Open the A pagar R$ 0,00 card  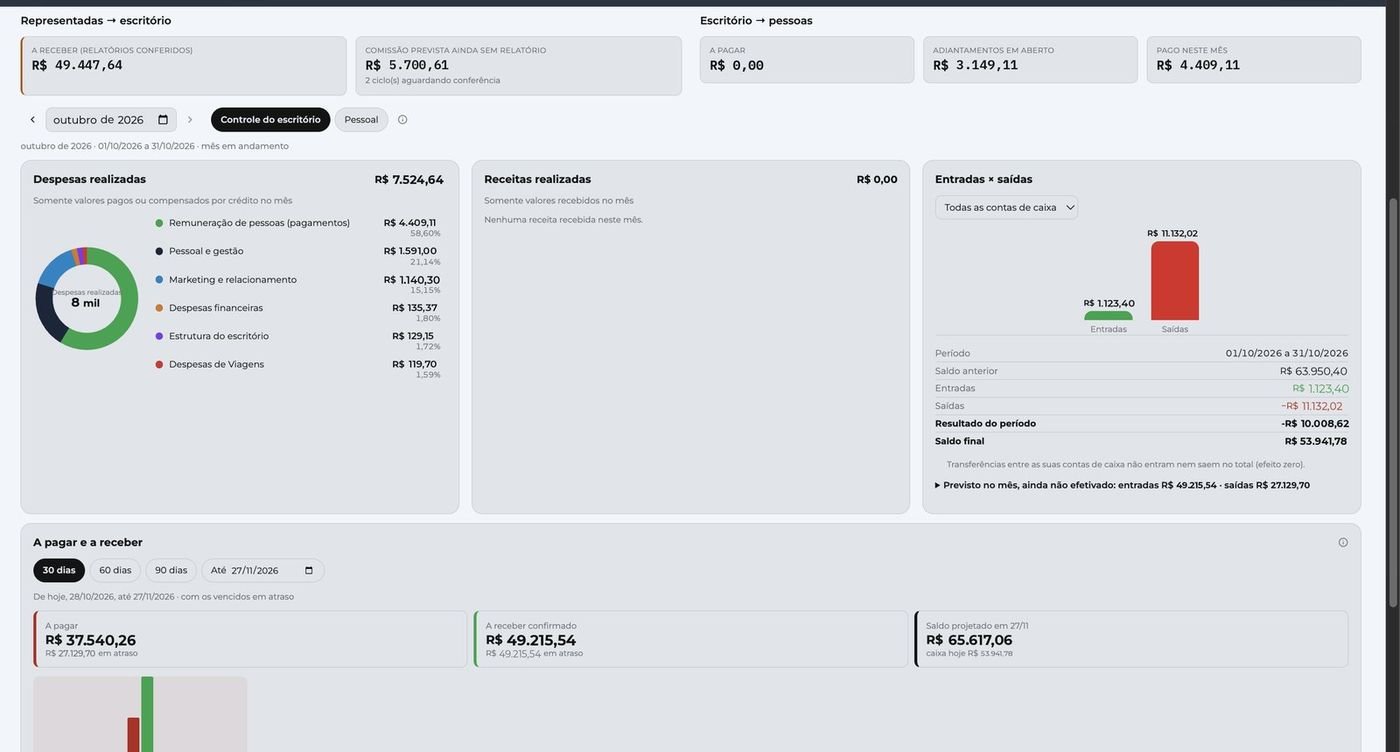point(807,60)
